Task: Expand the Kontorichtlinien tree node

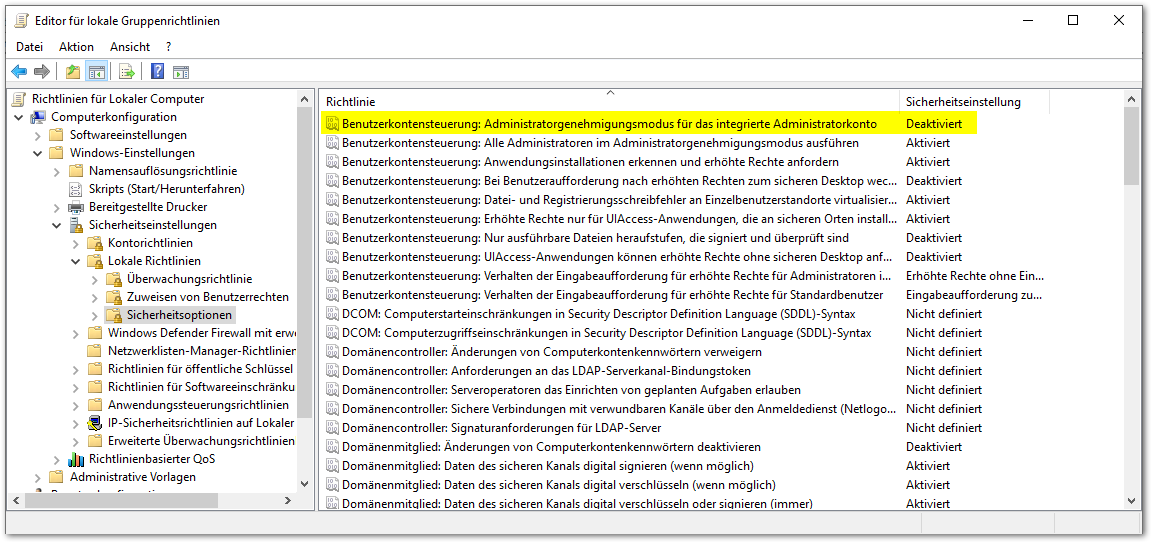Action: pos(76,243)
